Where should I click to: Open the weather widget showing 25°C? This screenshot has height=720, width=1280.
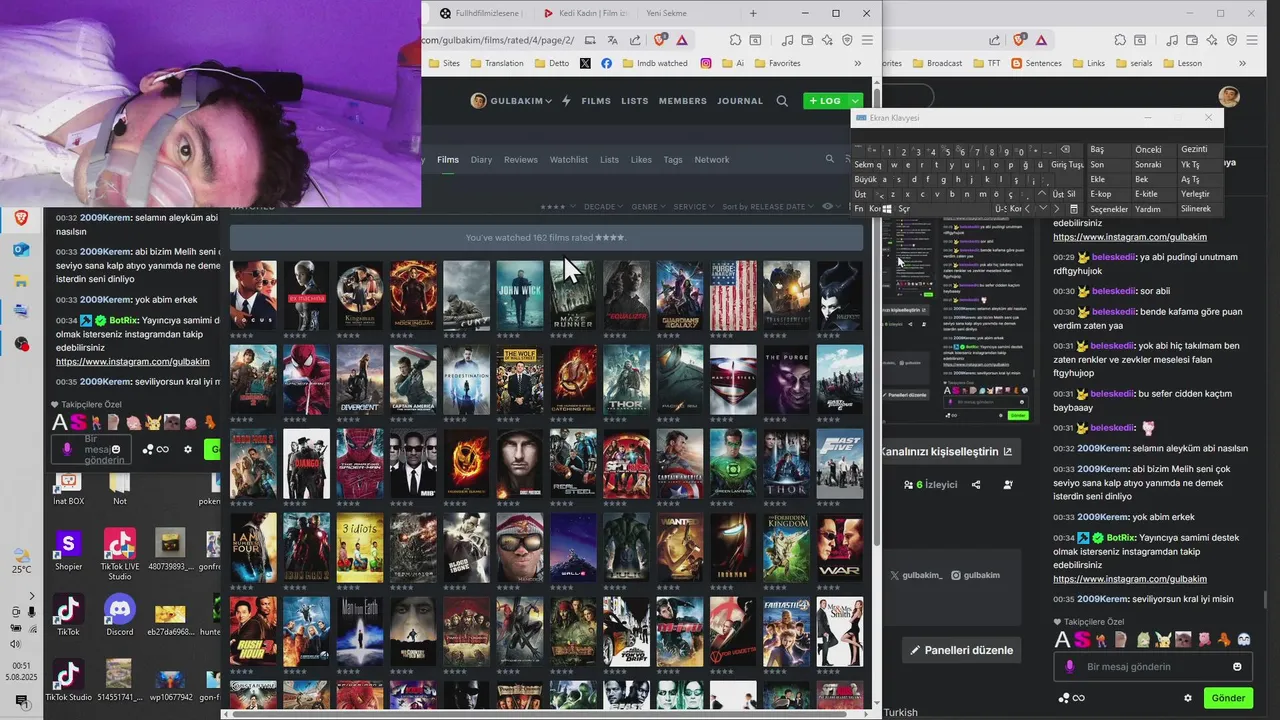[21, 560]
